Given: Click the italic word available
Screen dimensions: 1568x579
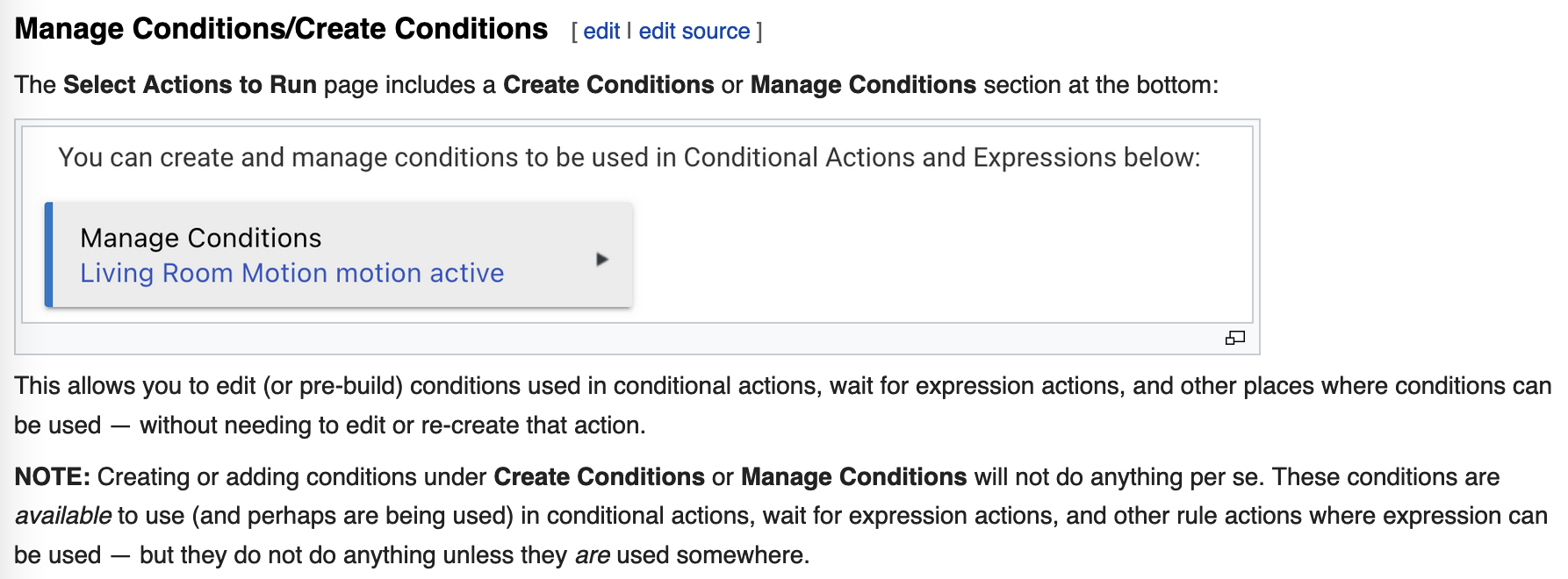Looking at the screenshot, I should (63, 515).
